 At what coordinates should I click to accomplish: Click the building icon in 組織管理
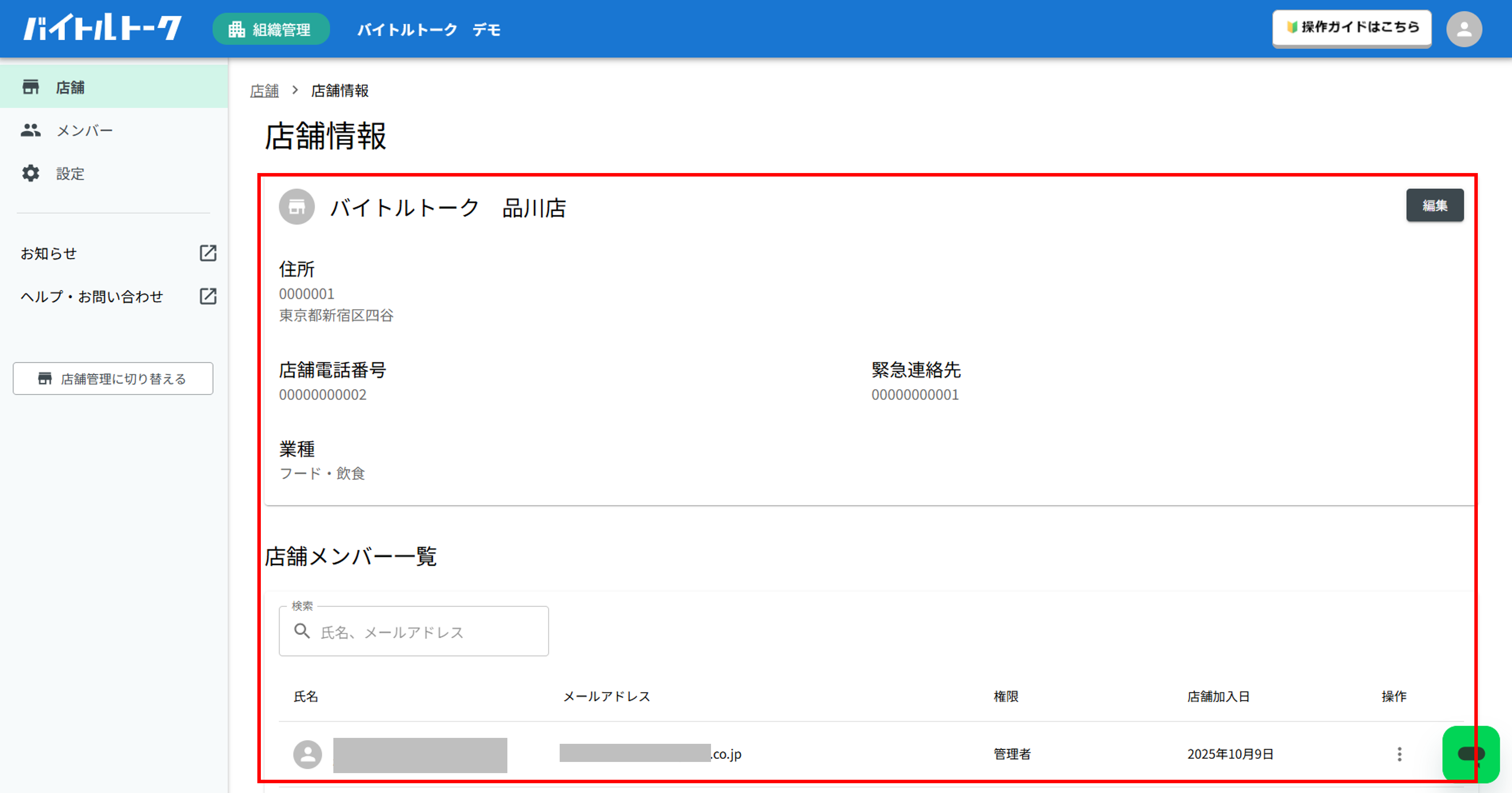[x=236, y=29]
